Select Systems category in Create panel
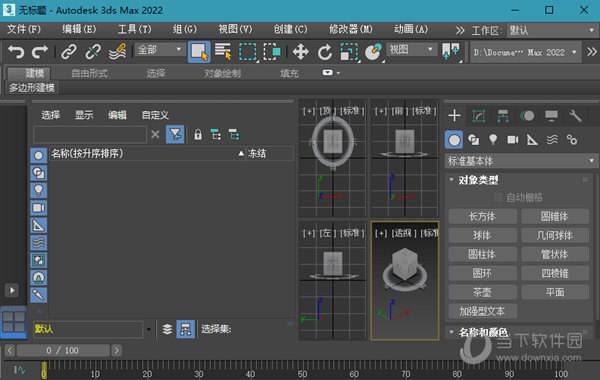The height and width of the screenshot is (380, 600). [572, 140]
